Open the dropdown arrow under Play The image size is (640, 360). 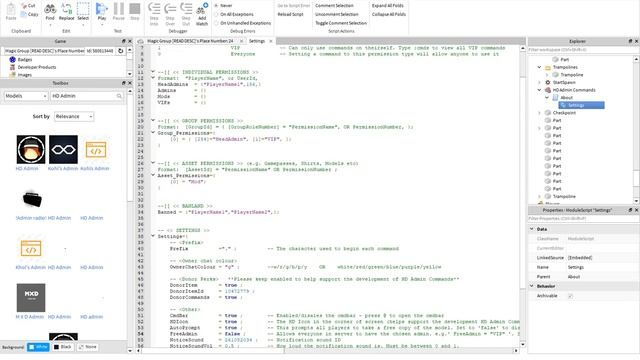click(x=102, y=25)
